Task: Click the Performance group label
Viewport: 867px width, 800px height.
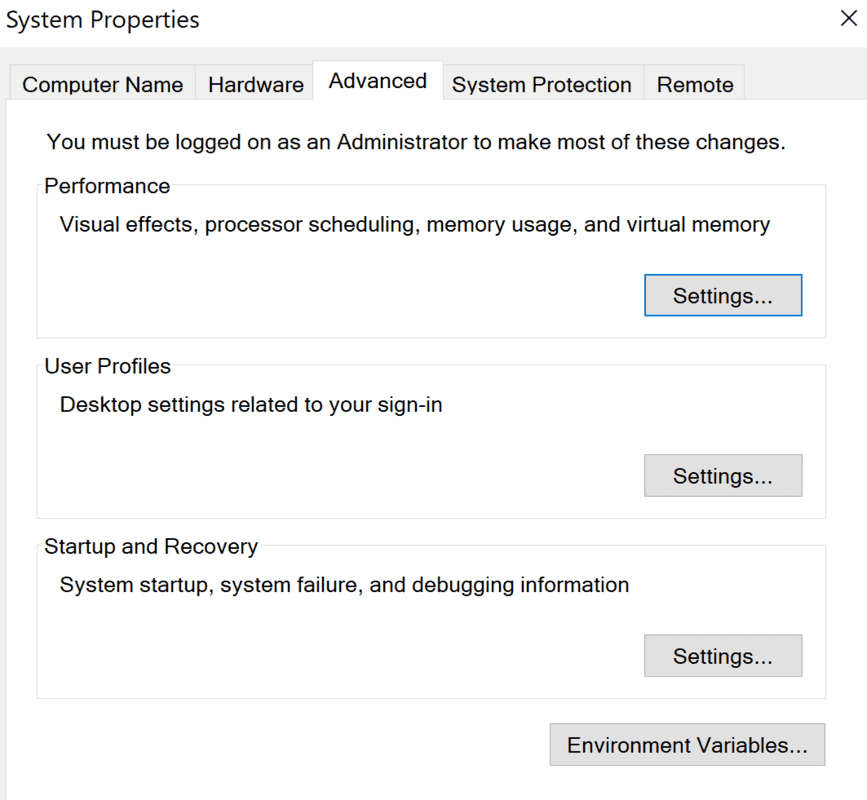Action: pos(107,186)
